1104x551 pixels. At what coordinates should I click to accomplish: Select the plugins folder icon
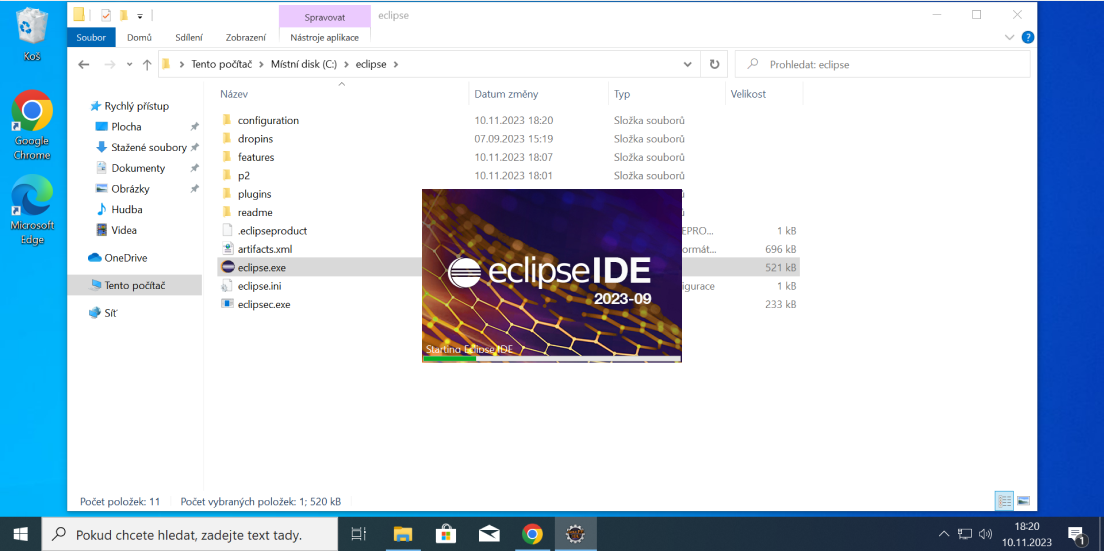click(227, 194)
